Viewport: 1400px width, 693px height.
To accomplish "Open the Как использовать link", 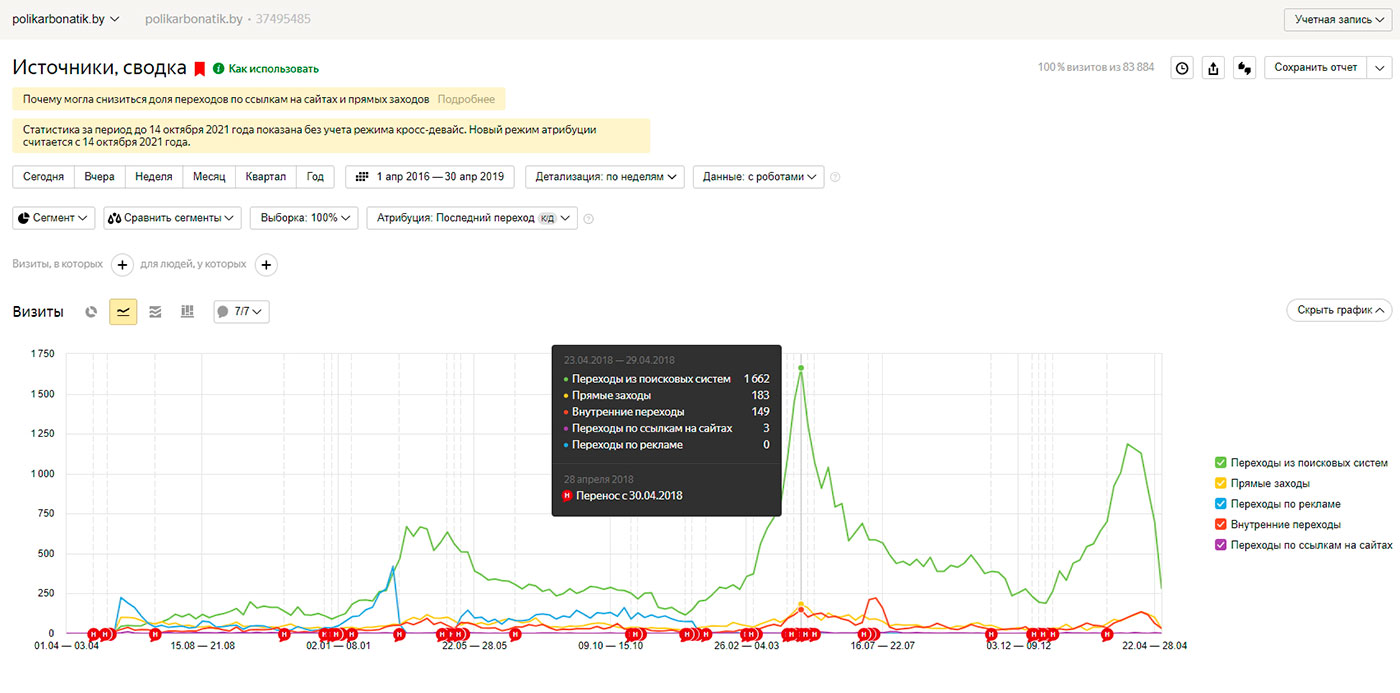I will [274, 69].
